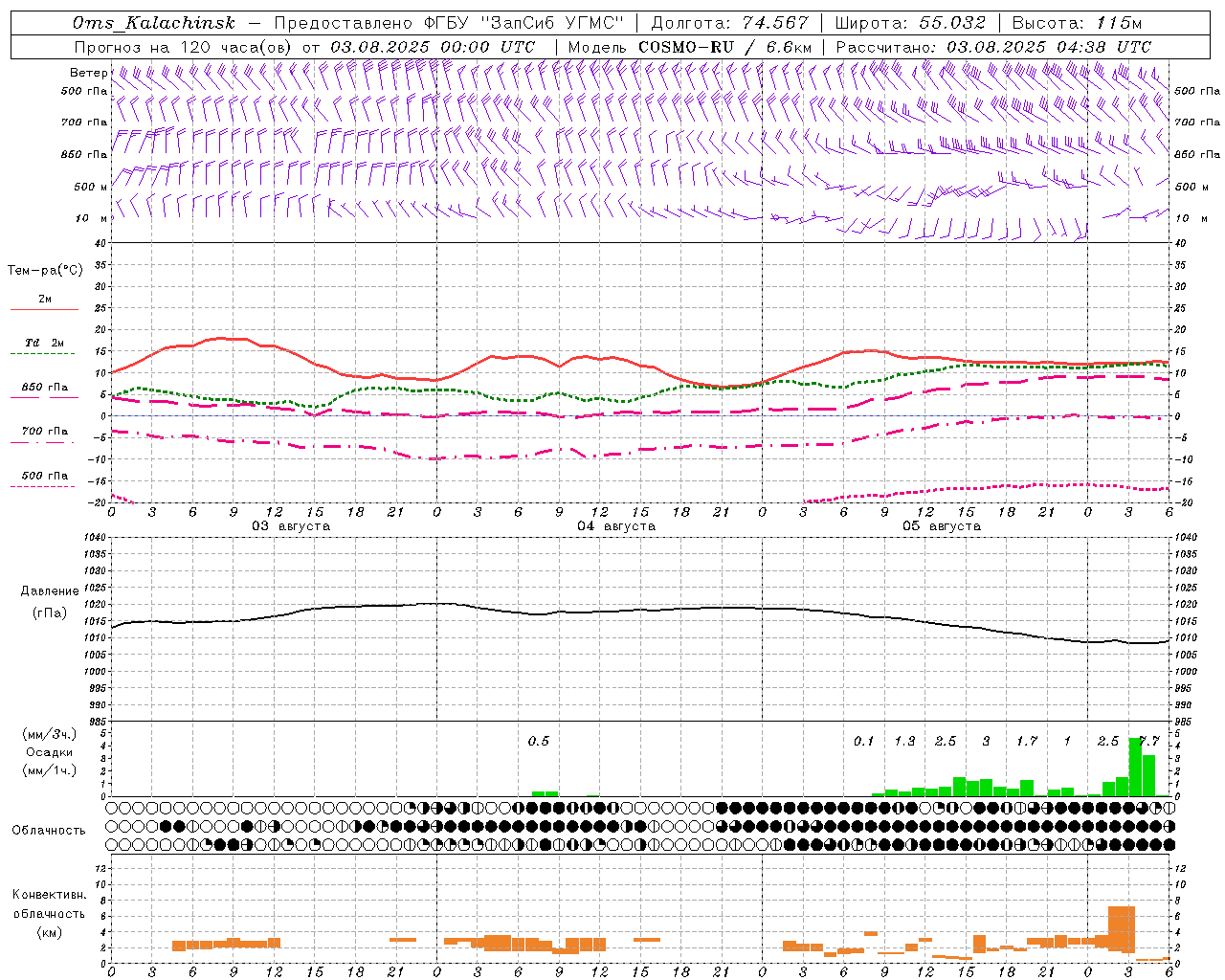1225x980 pixels.
Task: Click the Ветер wind panel label
Action: (88, 73)
